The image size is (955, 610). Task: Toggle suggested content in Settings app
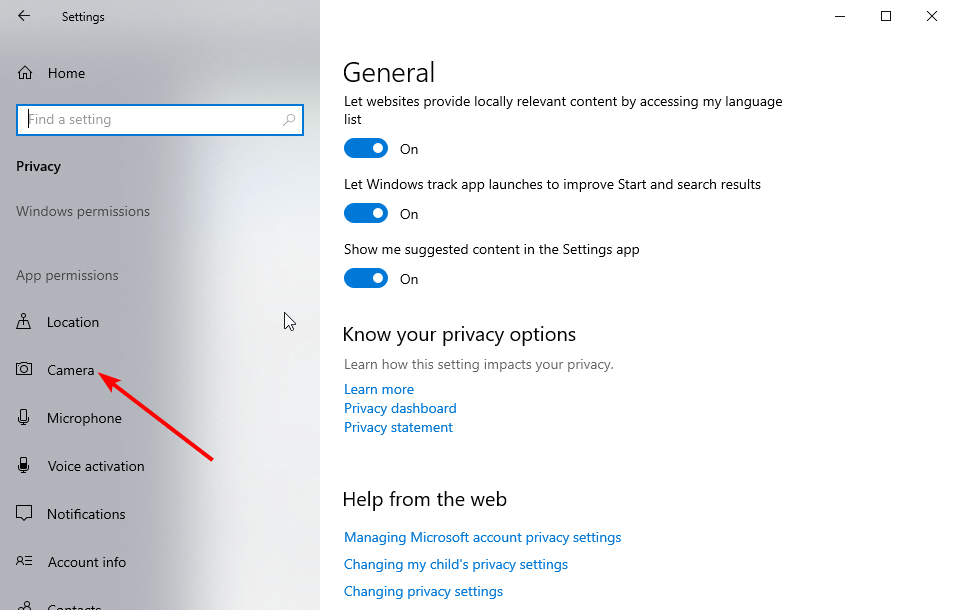point(365,279)
